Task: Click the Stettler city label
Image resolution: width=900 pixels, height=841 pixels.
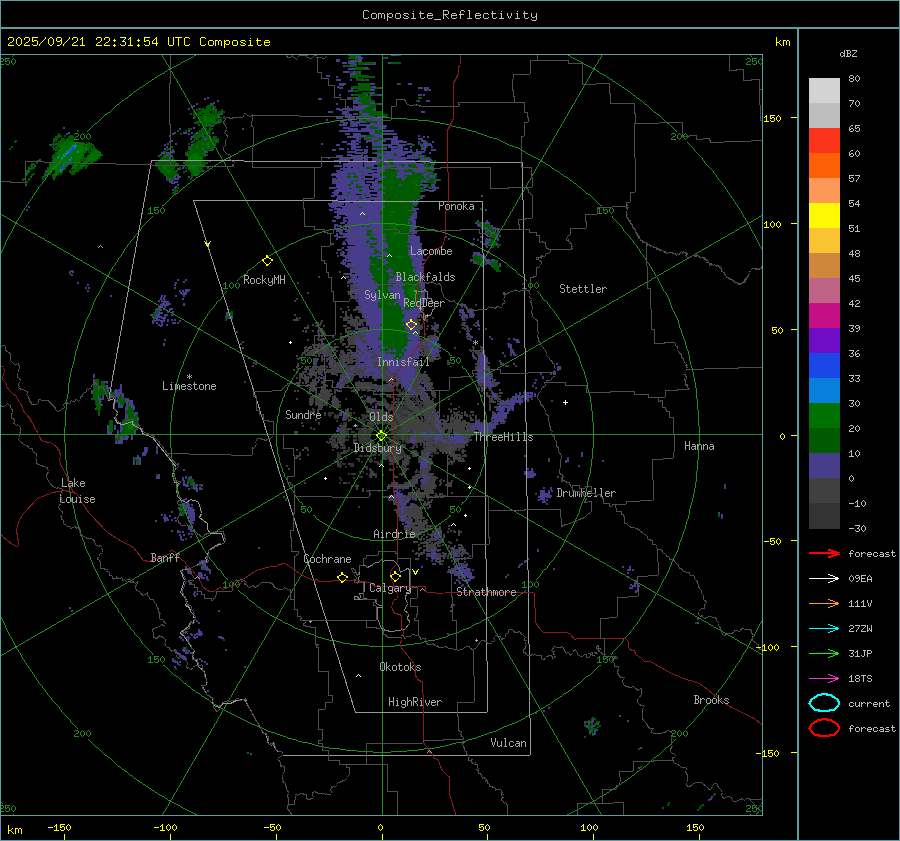Action: click(x=583, y=289)
